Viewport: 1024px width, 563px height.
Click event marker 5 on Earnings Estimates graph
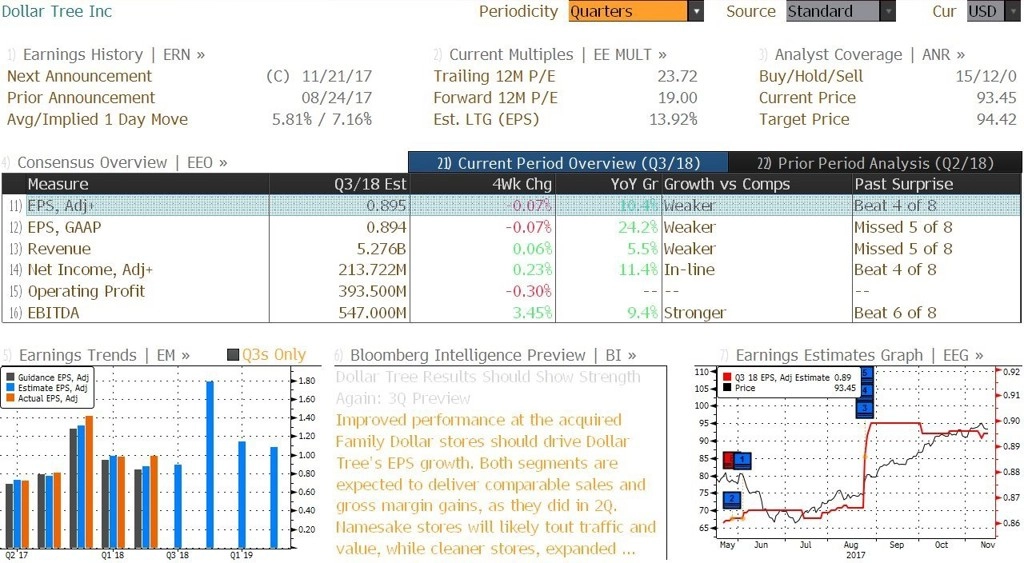click(x=867, y=374)
